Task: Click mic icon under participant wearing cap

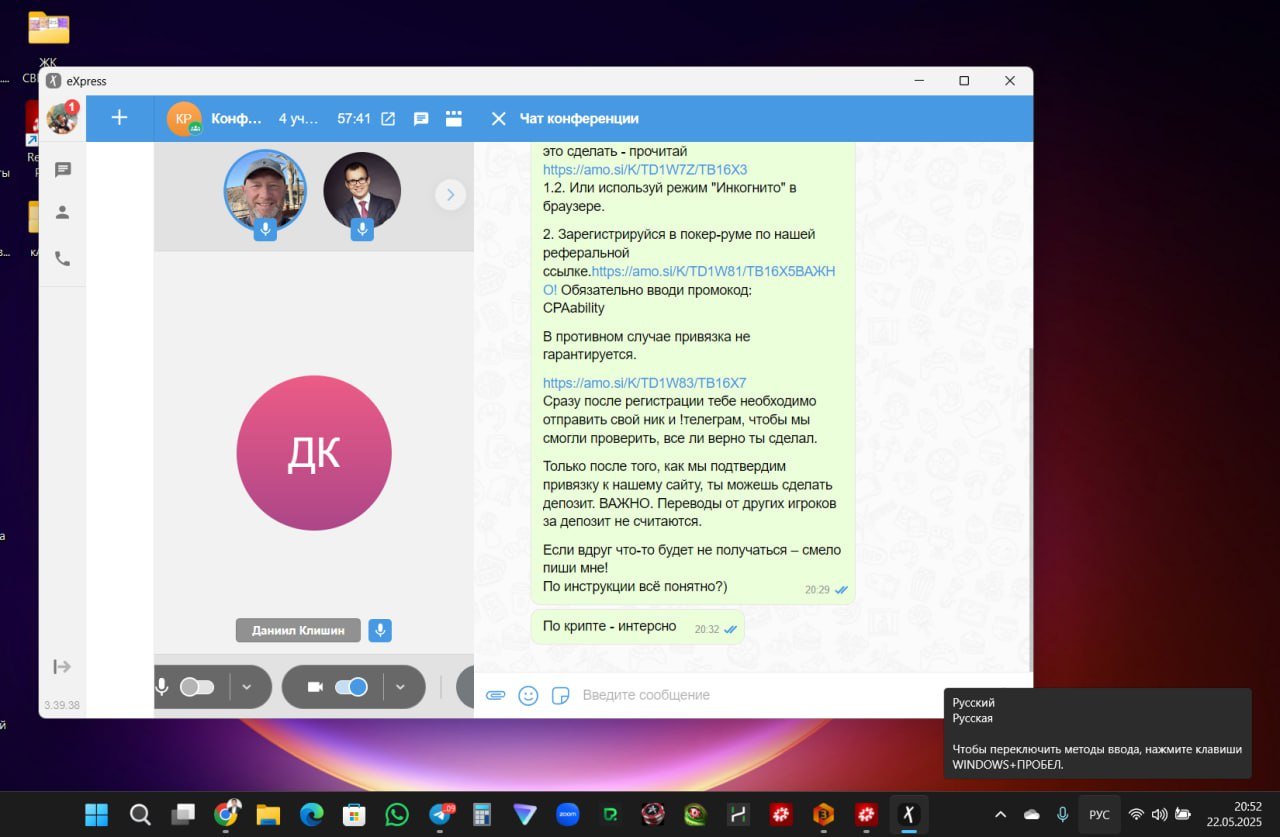Action: 265,229
